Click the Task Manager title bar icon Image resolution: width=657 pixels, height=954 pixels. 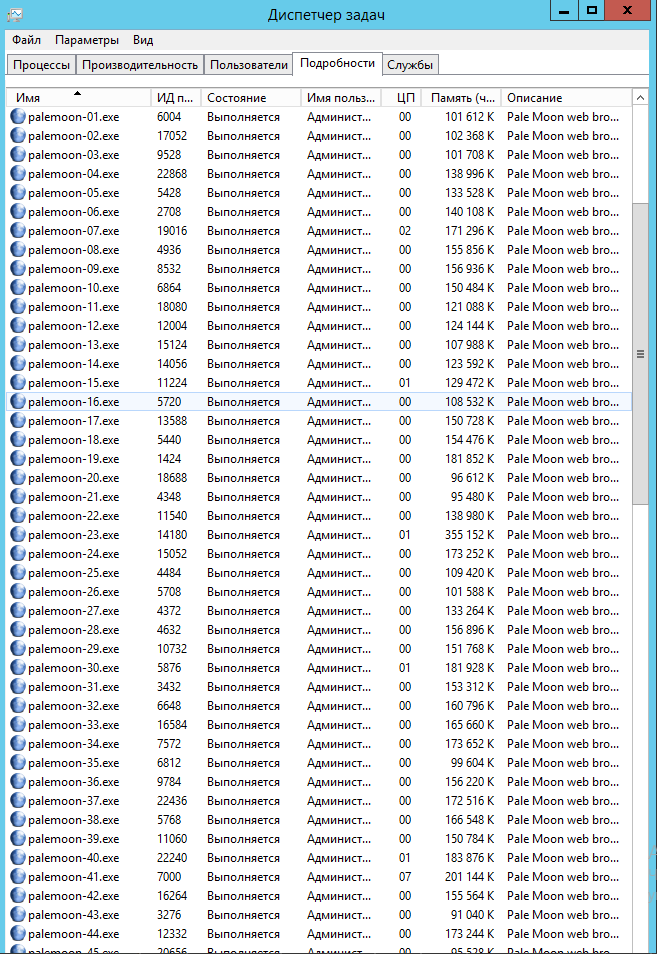(x=15, y=15)
